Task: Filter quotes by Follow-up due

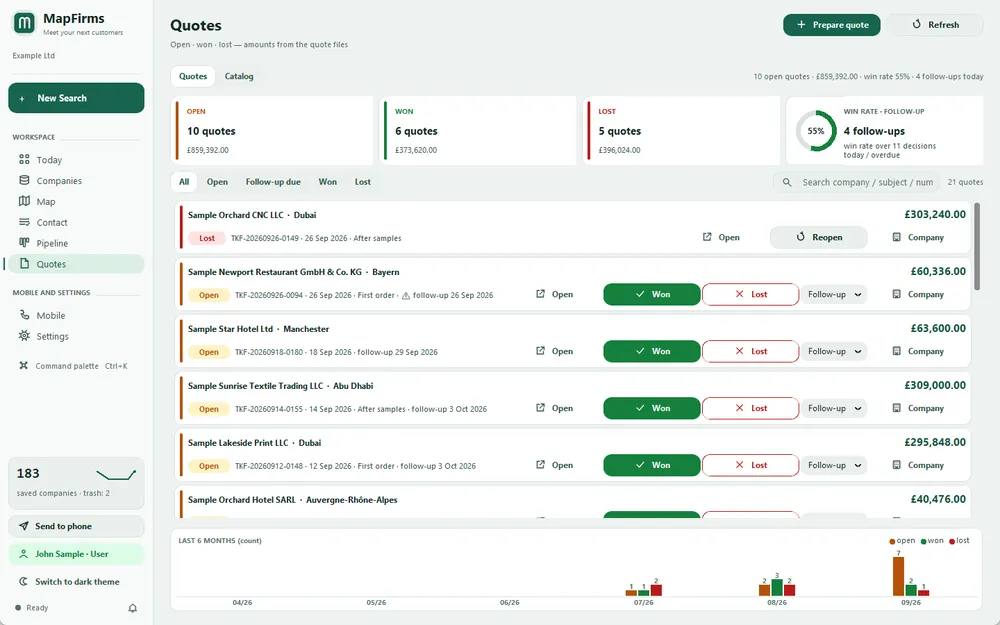Action: pos(273,182)
